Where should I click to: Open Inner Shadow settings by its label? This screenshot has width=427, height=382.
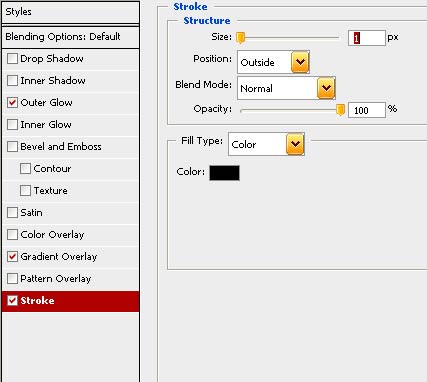[53, 81]
